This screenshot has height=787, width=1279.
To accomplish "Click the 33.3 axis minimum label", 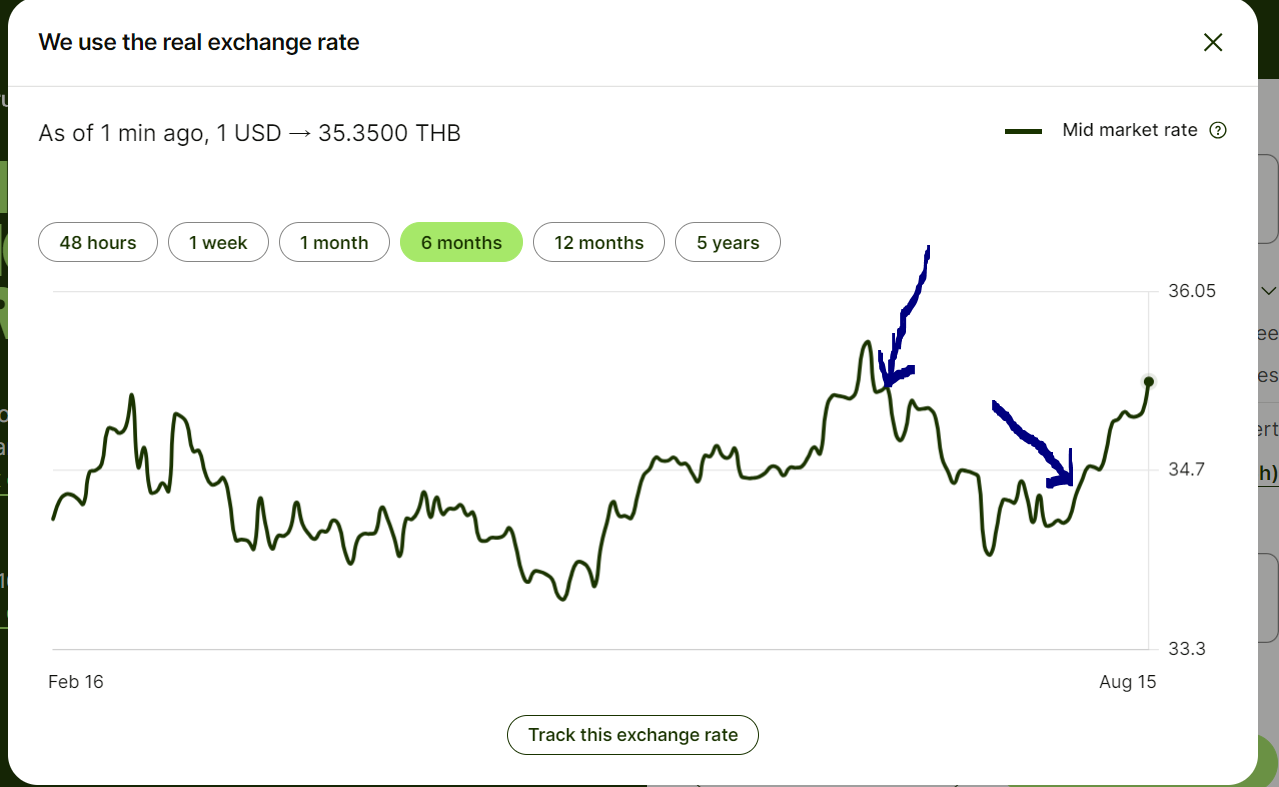I will click(x=1187, y=649).
